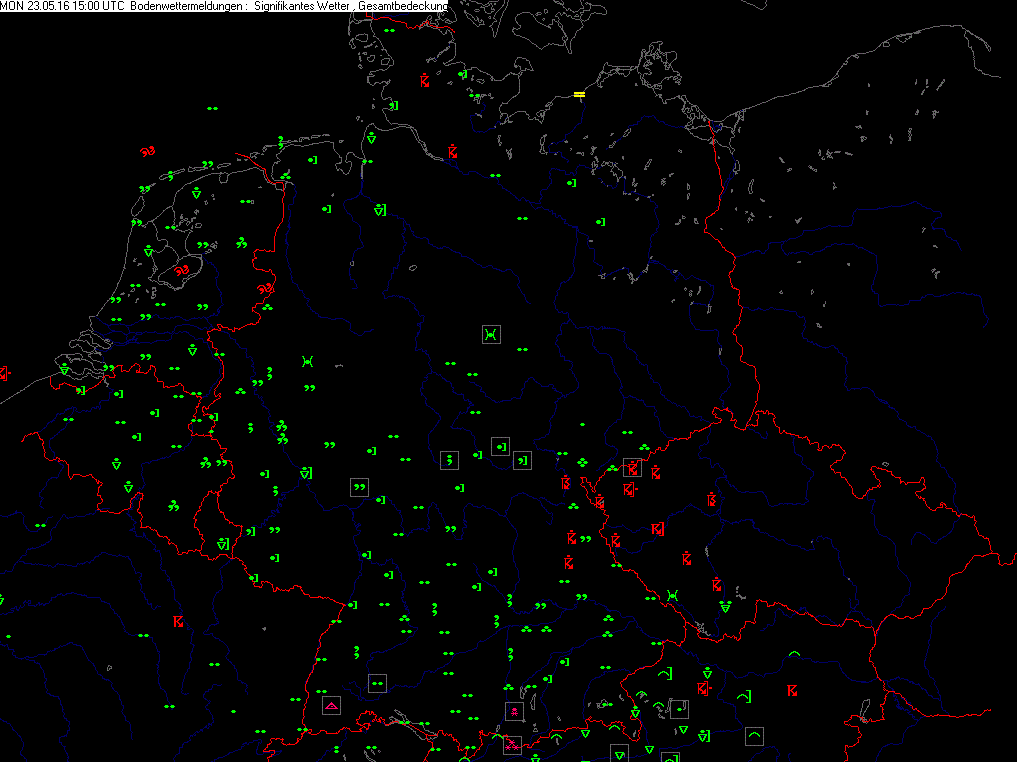The height and width of the screenshot is (762, 1017).
Task: Click the boxed green arc symbol at lower right
Action: click(754, 735)
